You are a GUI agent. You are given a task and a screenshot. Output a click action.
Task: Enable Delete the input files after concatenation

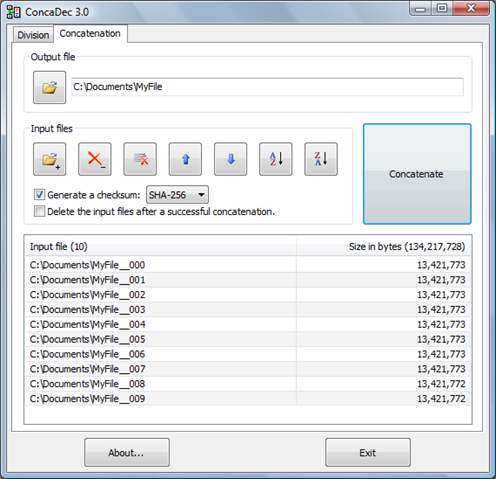click(39, 211)
